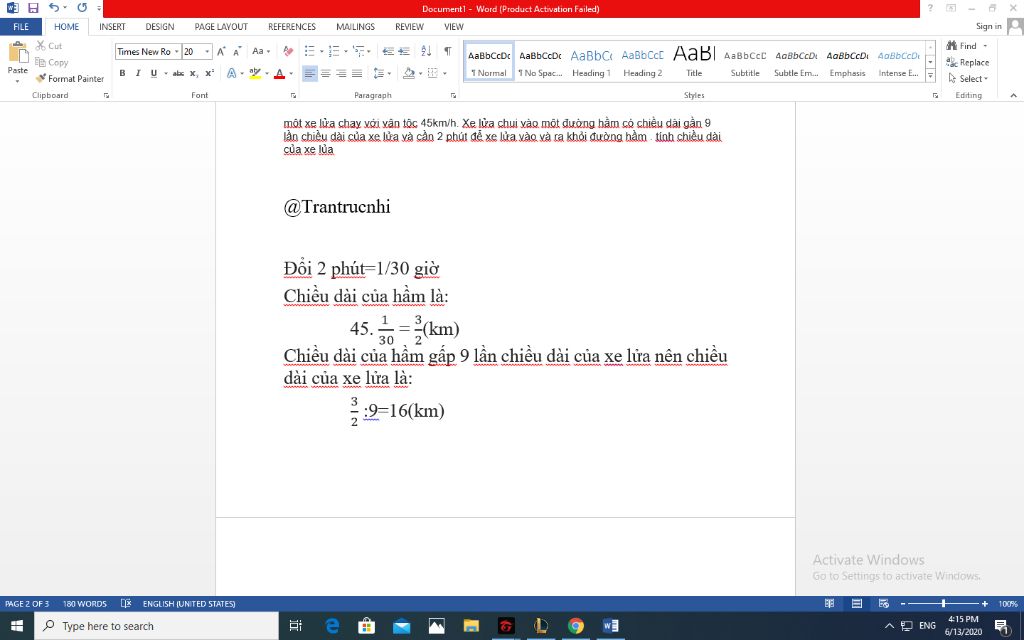Click the text highlight color button
Image resolution: width=1024 pixels, height=640 pixels.
click(255, 73)
